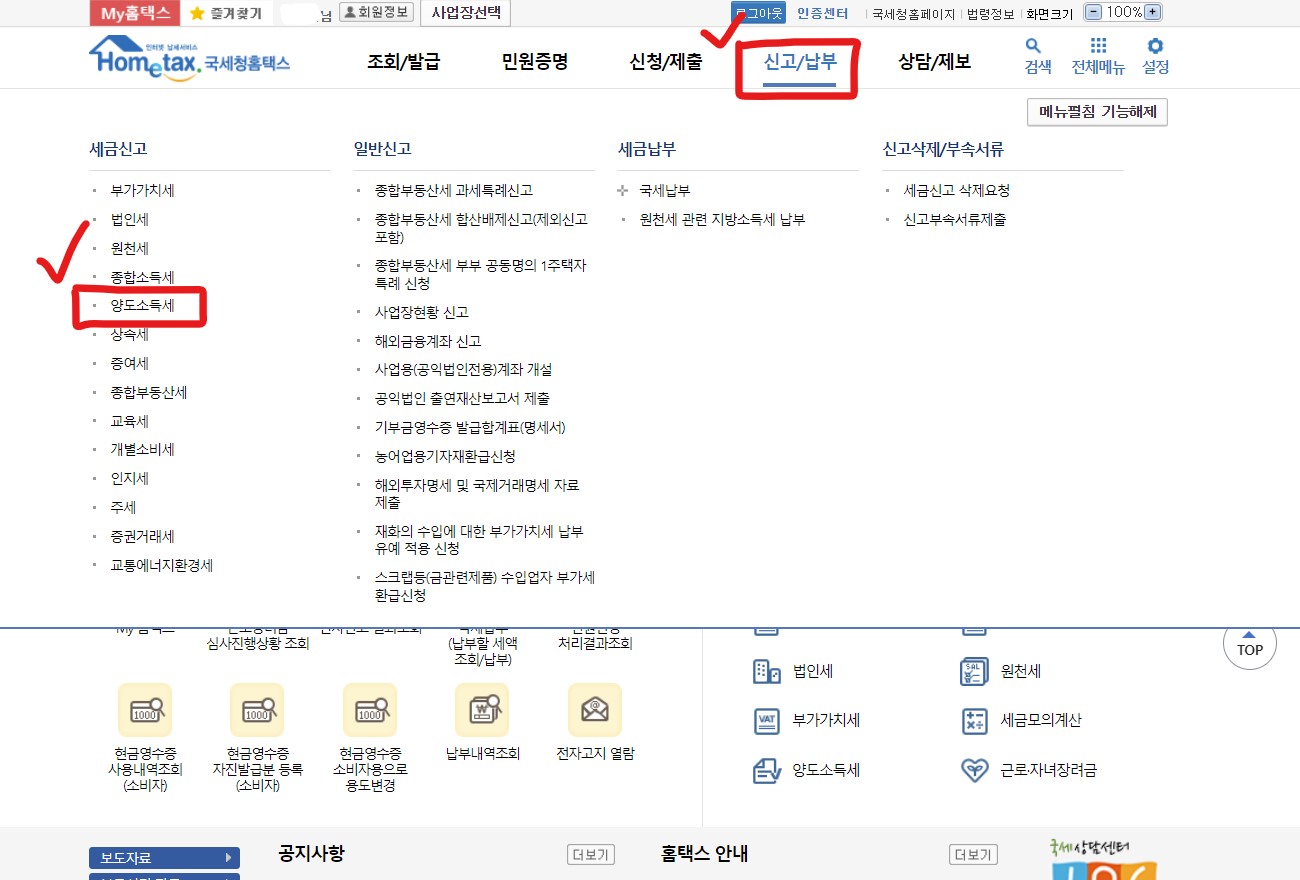Select the 보도자료 tab
Image resolution: width=1300 pixels, height=880 pixels.
pyautogui.click(x=164, y=858)
